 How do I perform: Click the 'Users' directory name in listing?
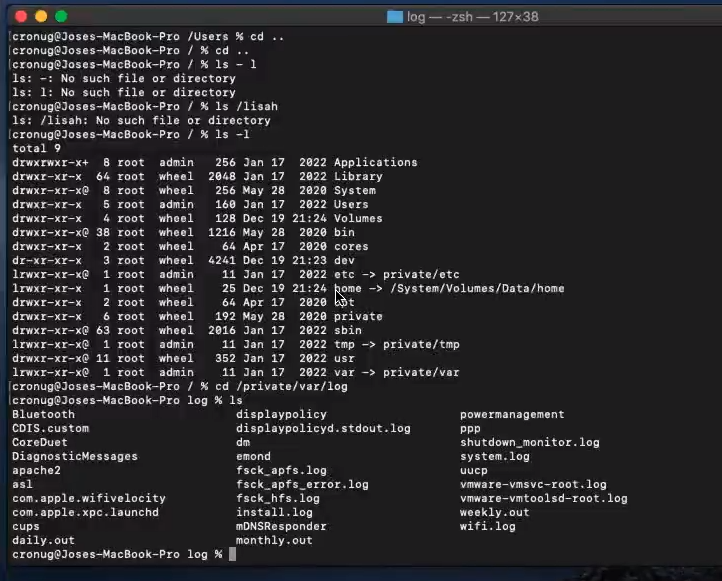tap(351, 204)
